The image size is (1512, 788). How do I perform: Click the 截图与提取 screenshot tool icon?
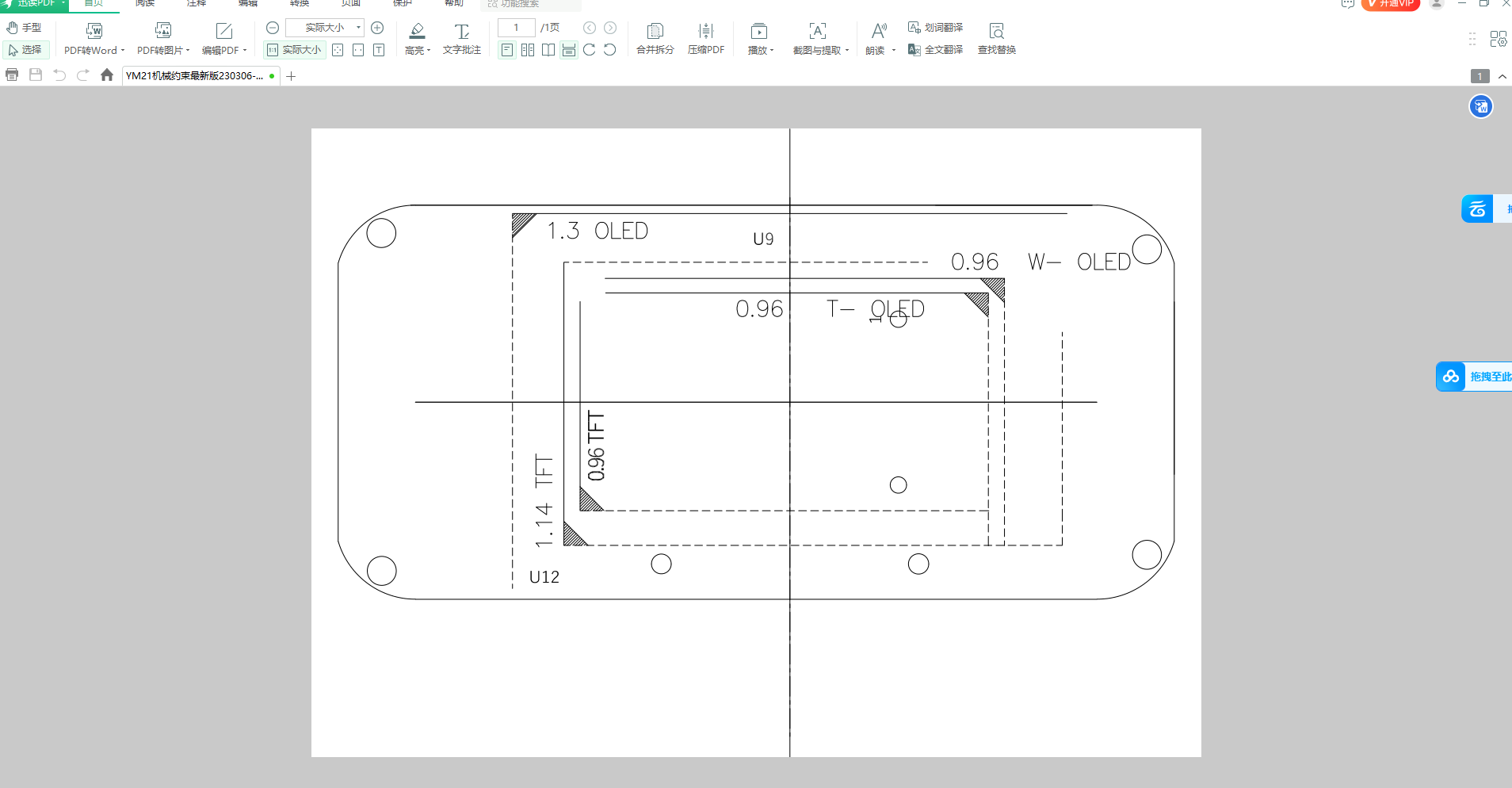click(x=818, y=31)
